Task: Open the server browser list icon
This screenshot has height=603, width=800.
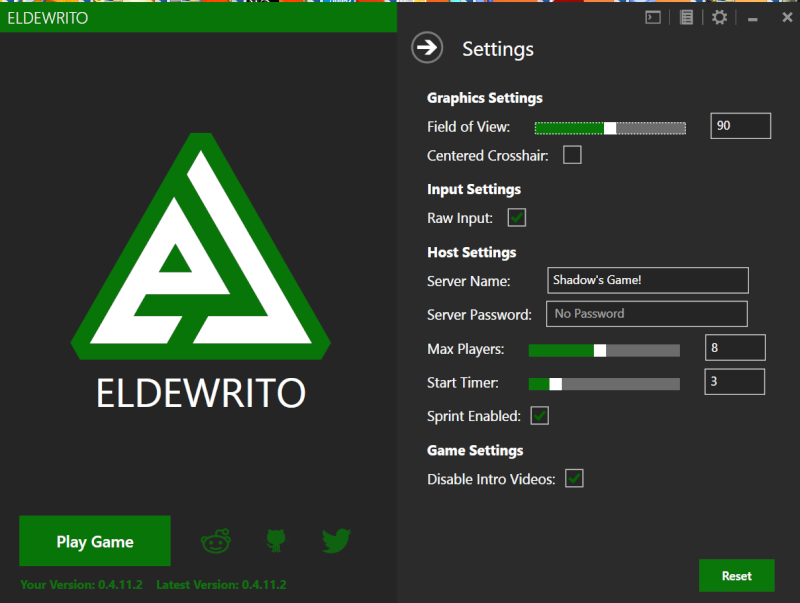Action: pyautogui.click(x=686, y=17)
